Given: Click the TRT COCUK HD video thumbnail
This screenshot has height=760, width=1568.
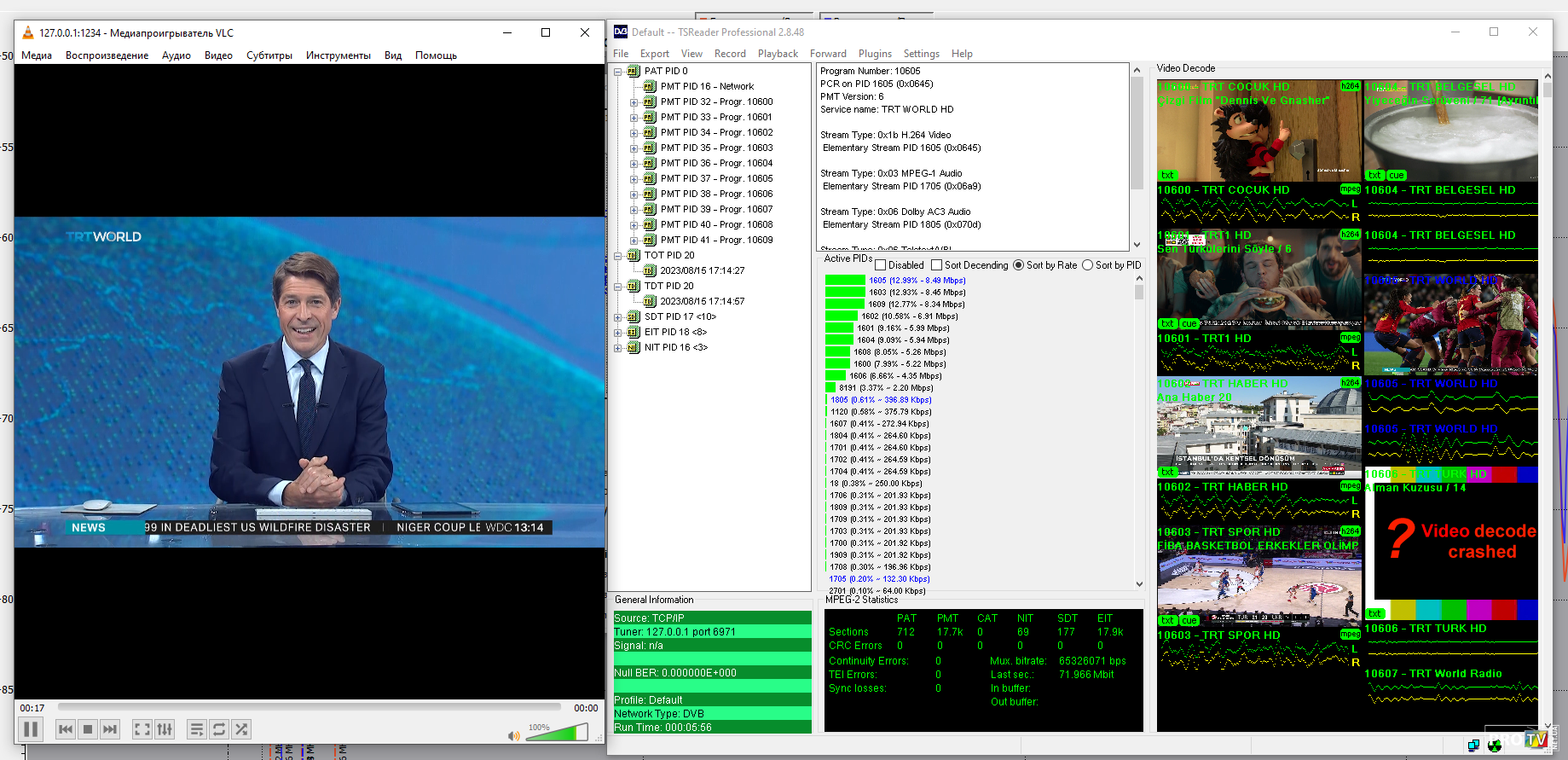Looking at the screenshot, I should [x=1258, y=132].
